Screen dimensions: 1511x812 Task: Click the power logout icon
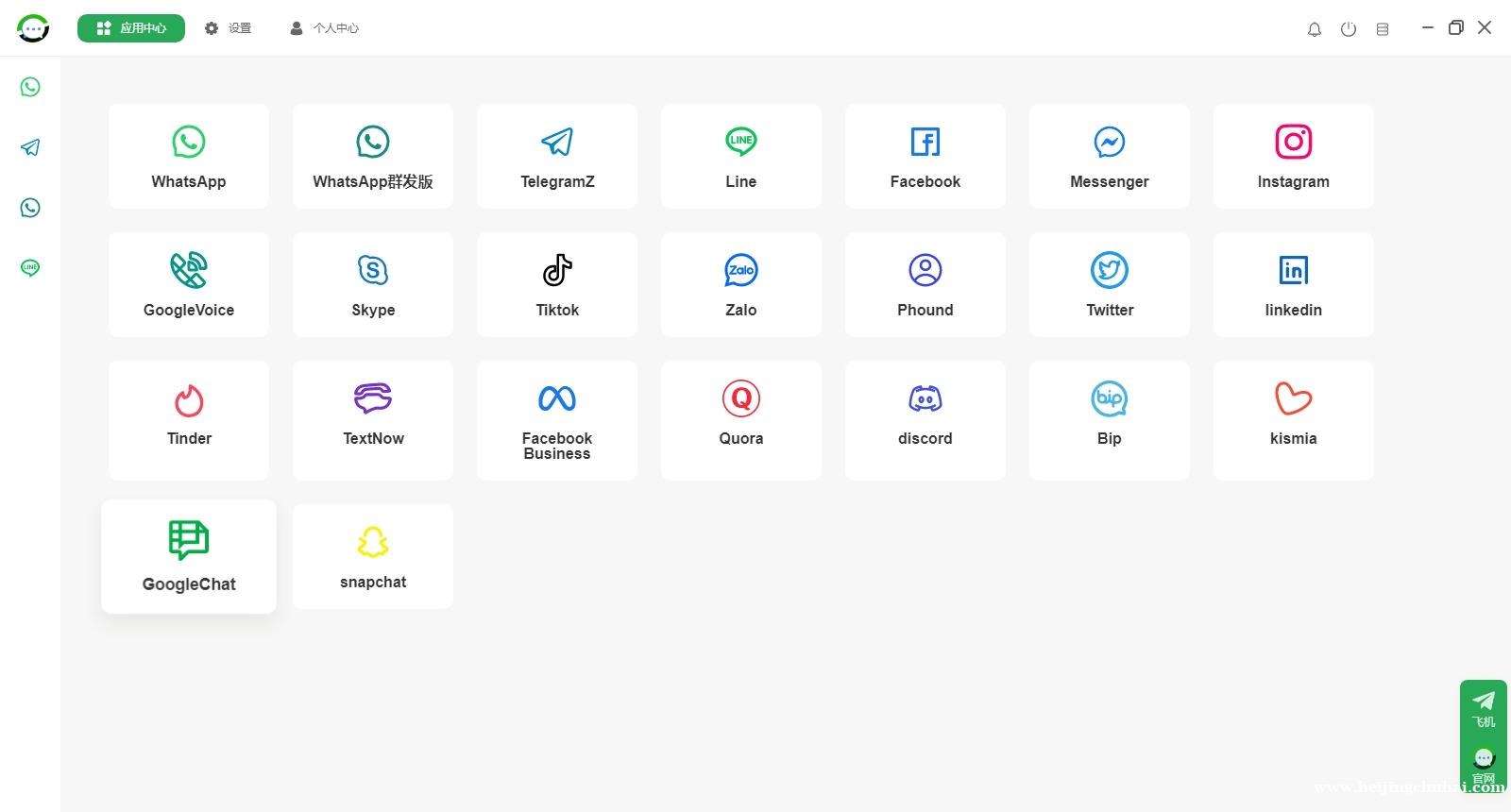point(1349,29)
